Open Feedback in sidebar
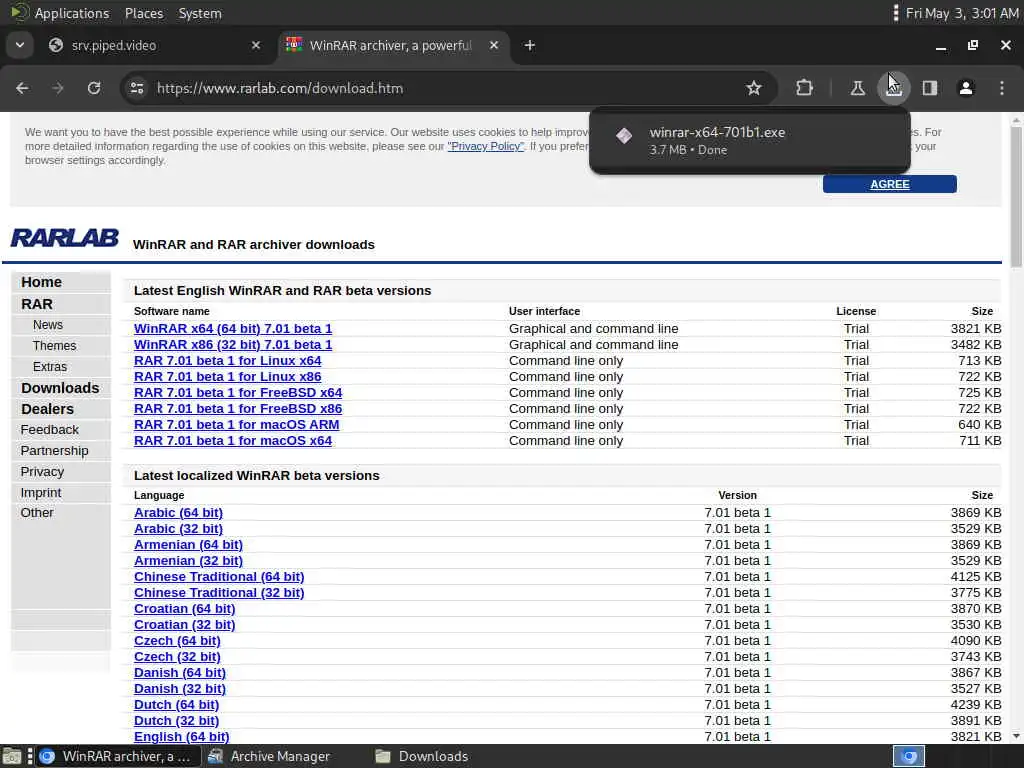Screen dimensions: 1024x768 pos(50,430)
